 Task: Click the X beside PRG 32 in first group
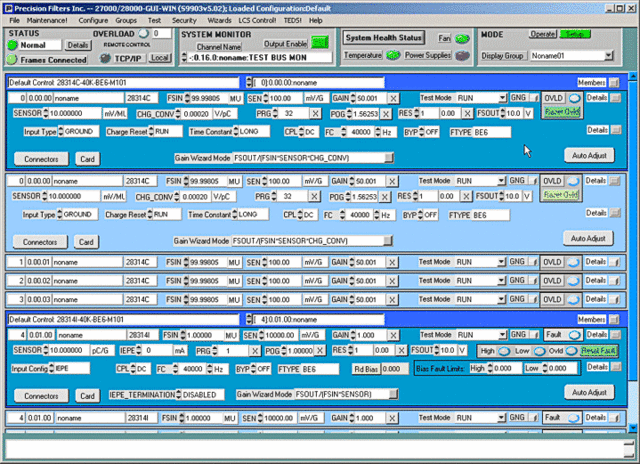coord(315,113)
